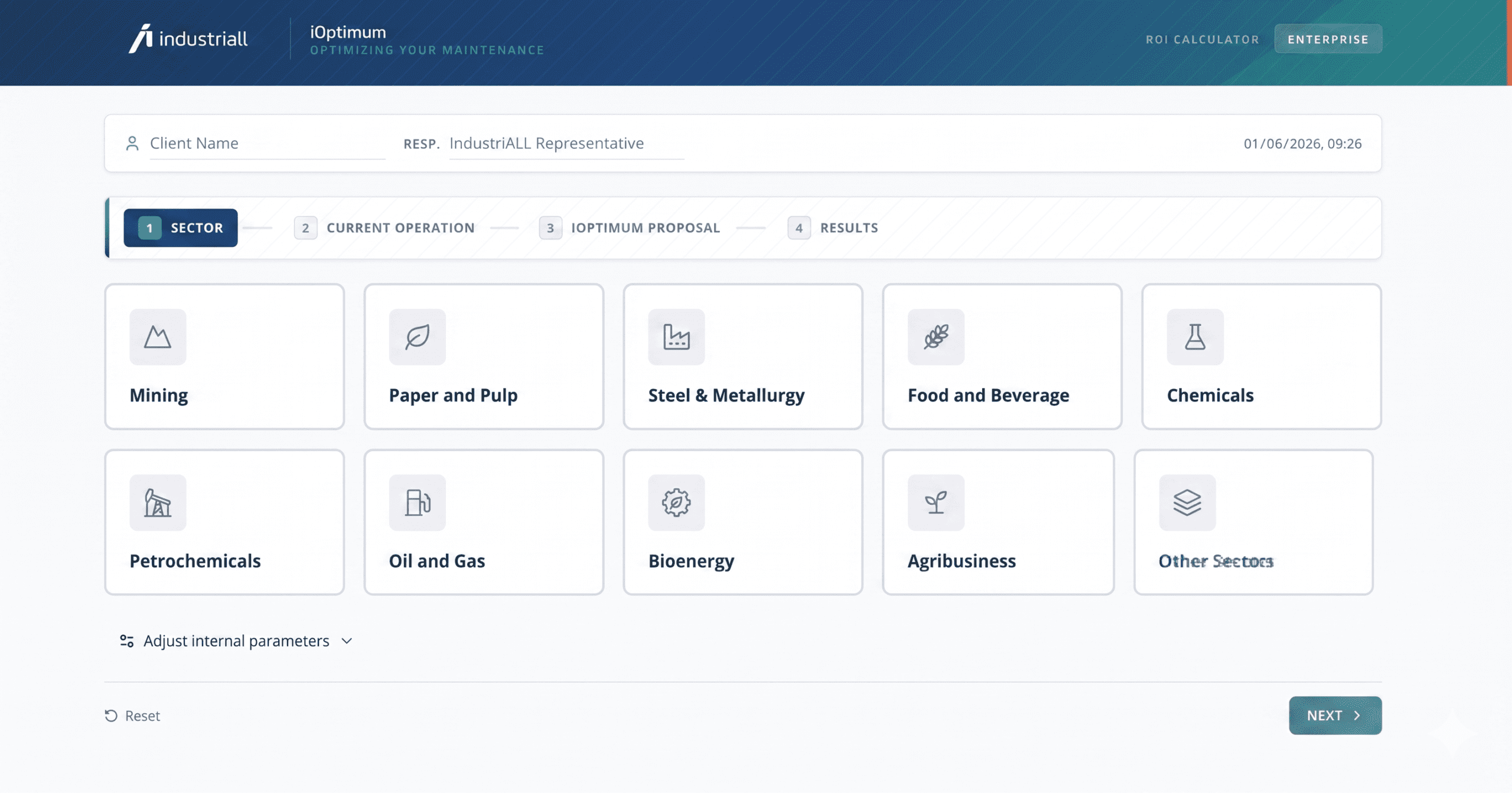Click the Food and Beverage wheat icon

point(936,337)
